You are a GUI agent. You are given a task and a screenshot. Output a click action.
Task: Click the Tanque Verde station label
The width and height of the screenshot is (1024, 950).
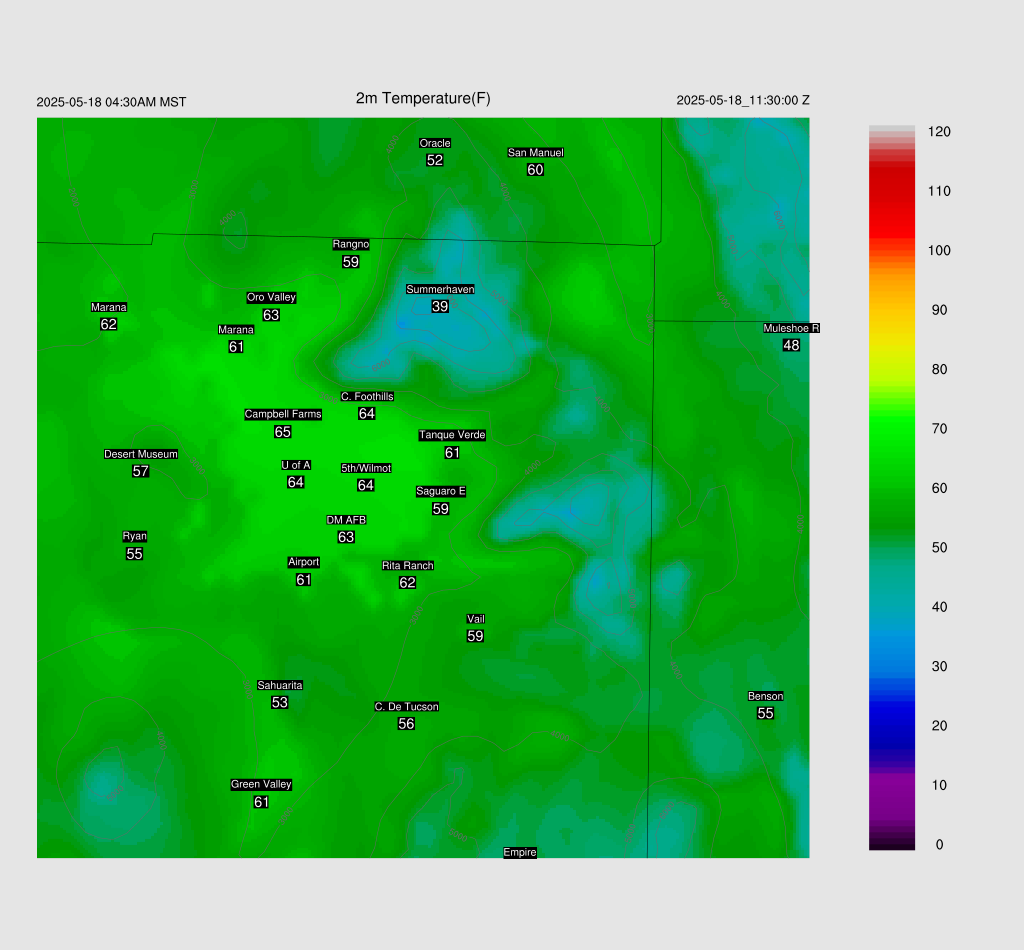pos(452,435)
